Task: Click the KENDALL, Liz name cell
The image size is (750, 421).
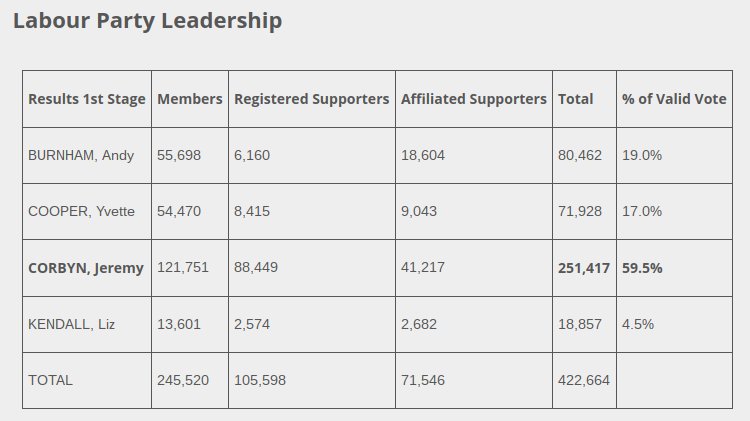Action: 71,324
